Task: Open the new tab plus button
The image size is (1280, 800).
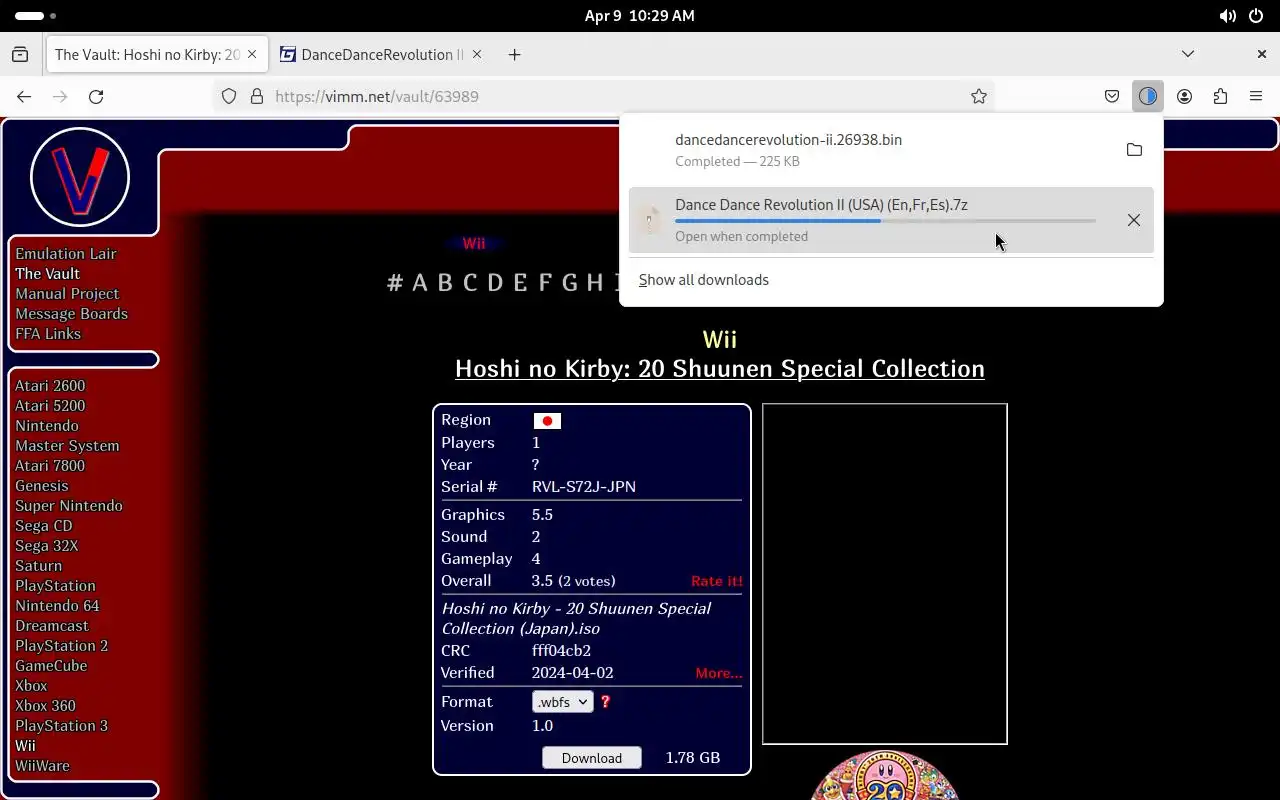Action: coord(514,55)
